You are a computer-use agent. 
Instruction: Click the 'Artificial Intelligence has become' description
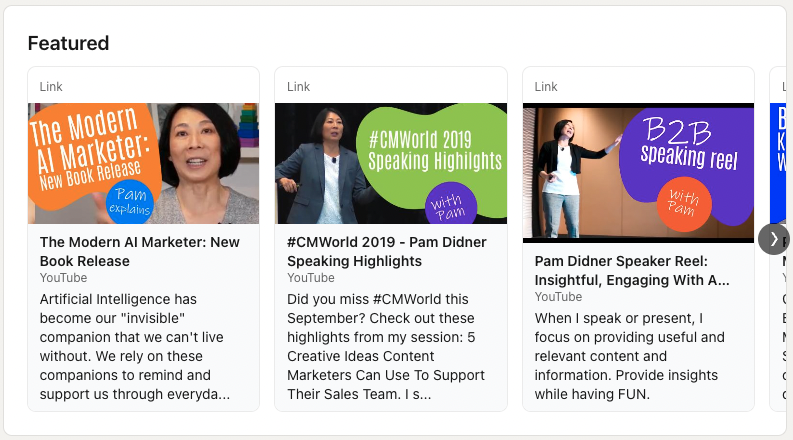[135, 347]
